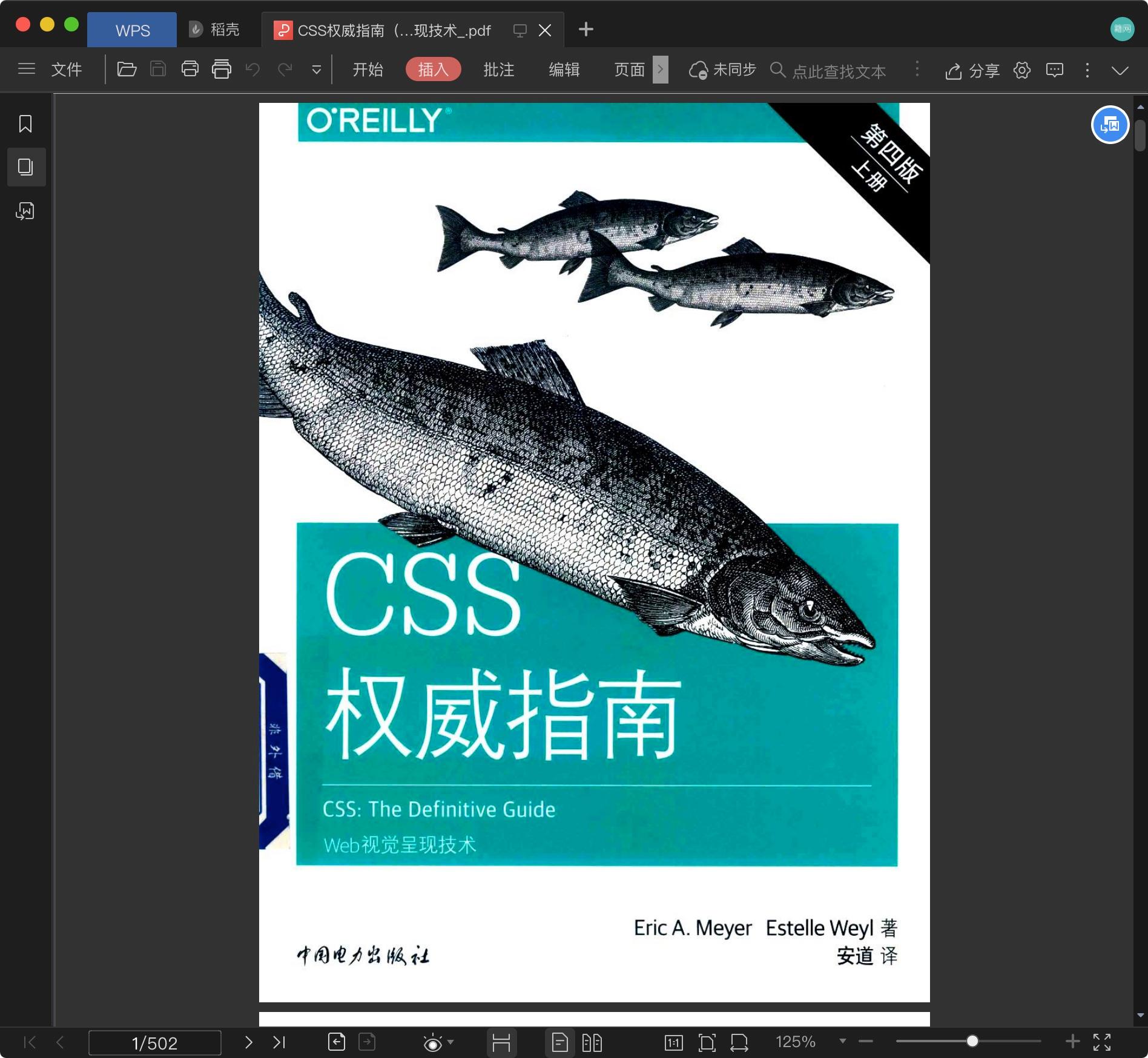The width and height of the screenshot is (1148, 1058).
Task: Expand more ribbon tabs with the right chevron
Action: 661,70
